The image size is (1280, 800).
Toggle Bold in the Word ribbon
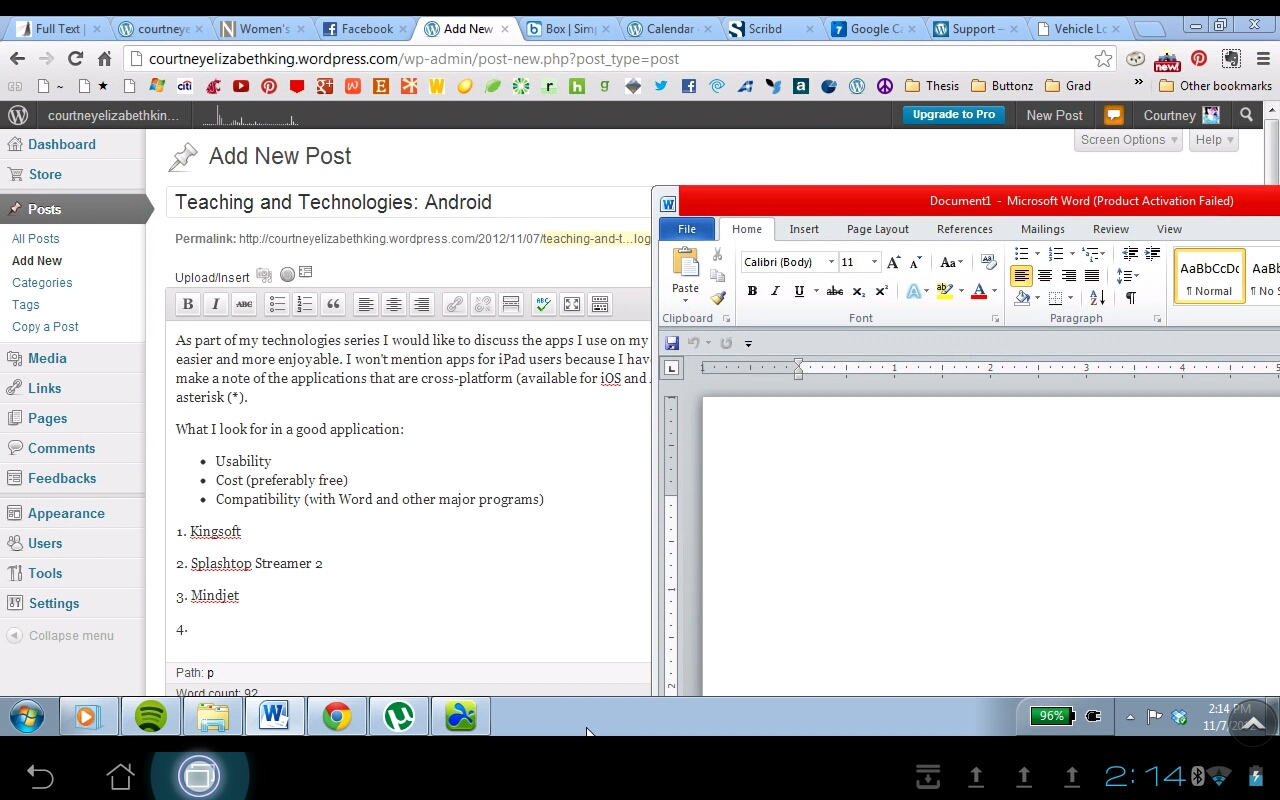click(752, 291)
